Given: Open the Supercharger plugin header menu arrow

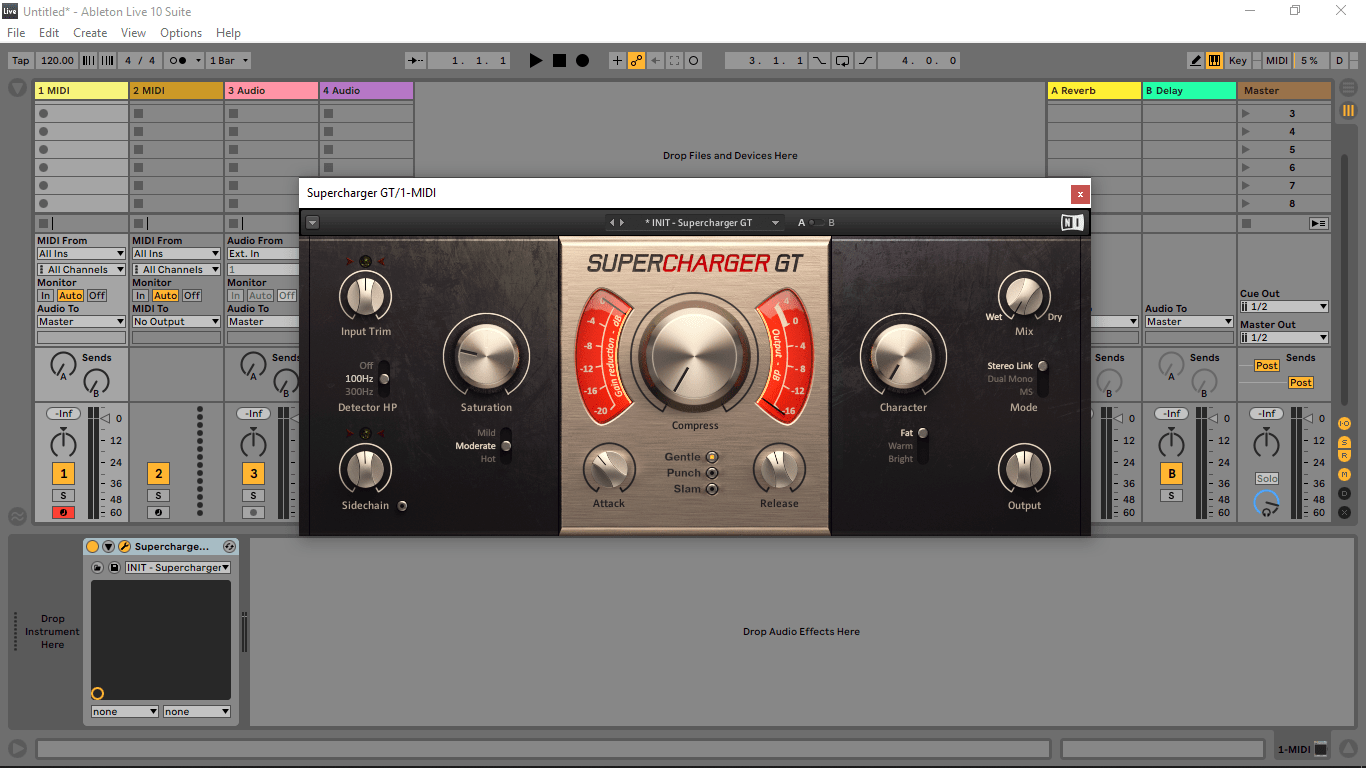Looking at the screenshot, I should [312, 223].
